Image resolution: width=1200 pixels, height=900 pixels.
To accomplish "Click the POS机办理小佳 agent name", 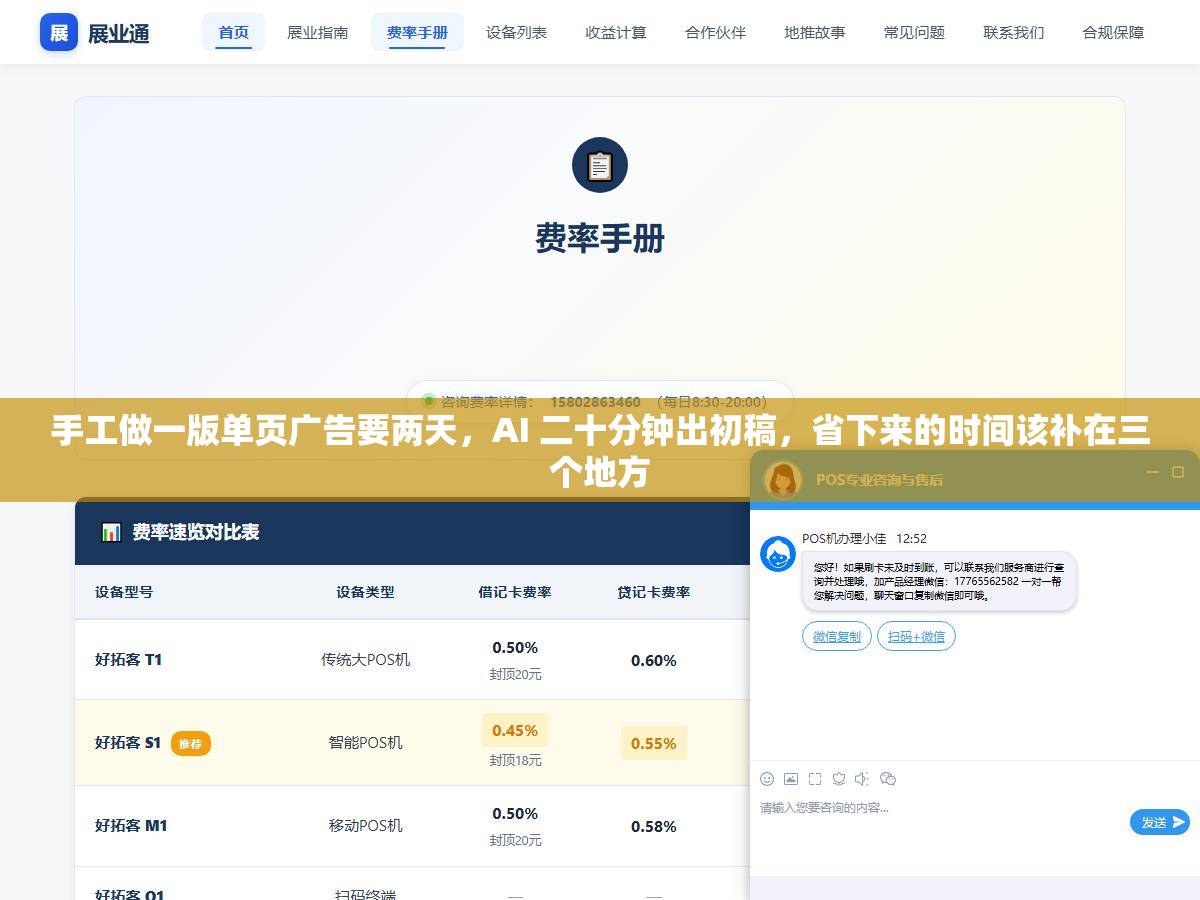I will pos(844,538).
